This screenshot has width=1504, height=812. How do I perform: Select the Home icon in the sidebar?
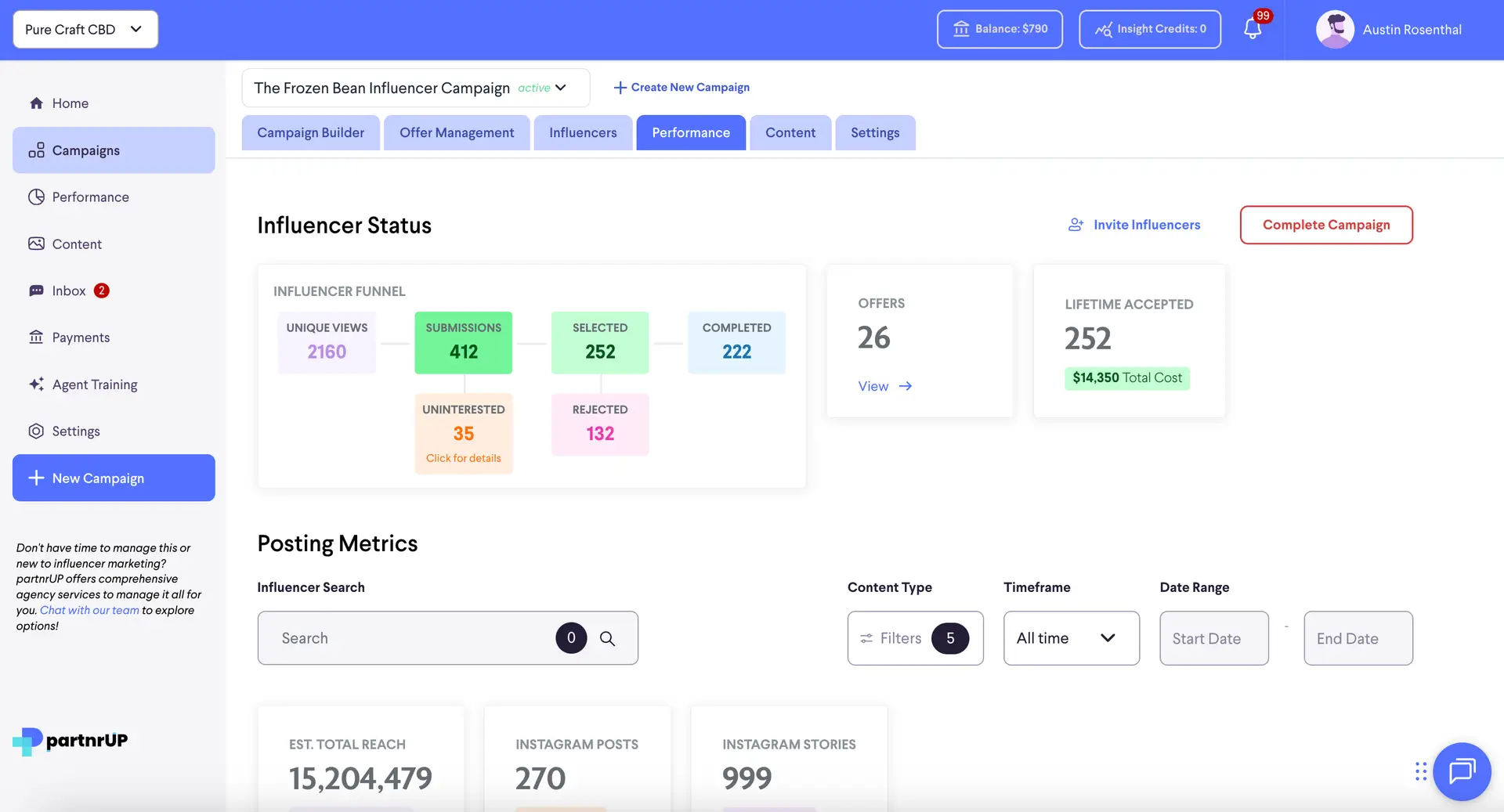coord(36,103)
